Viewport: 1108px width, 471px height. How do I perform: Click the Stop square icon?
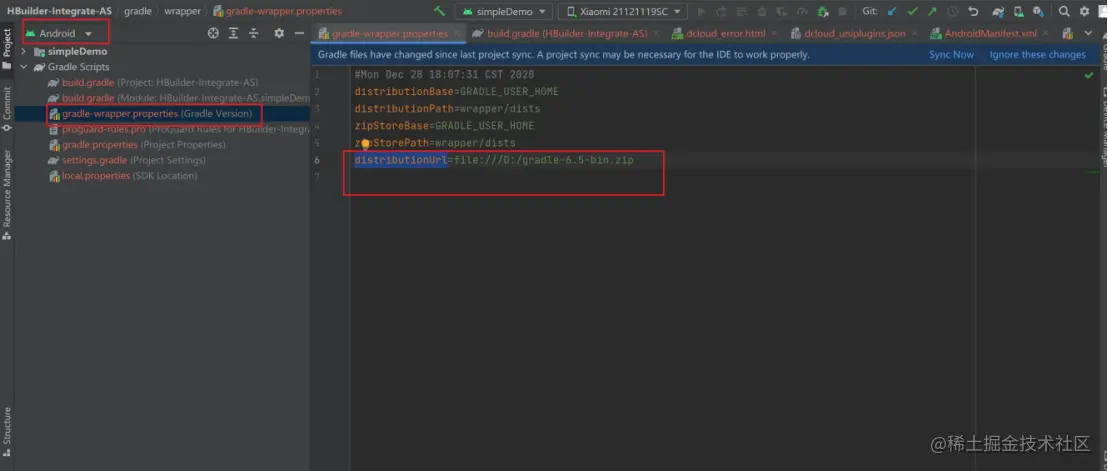click(842, 11)
